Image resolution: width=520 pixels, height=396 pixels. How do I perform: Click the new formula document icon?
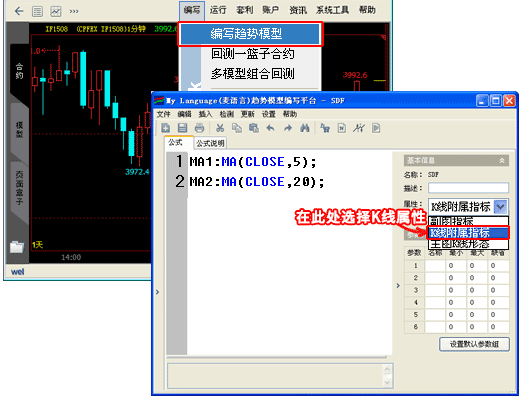click(x=166, y=128)
